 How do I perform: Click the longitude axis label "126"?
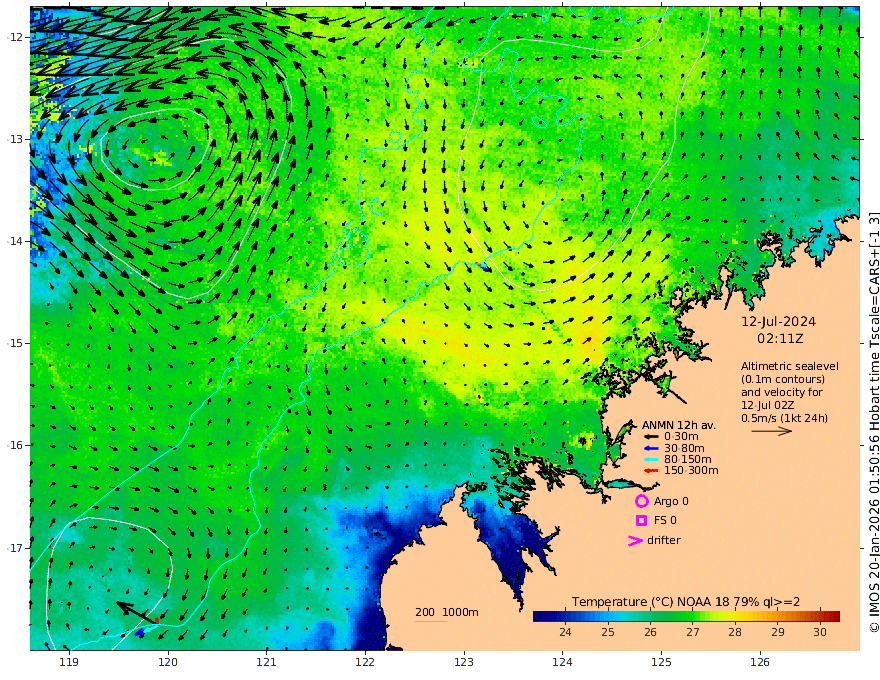[x=760, y=663]
